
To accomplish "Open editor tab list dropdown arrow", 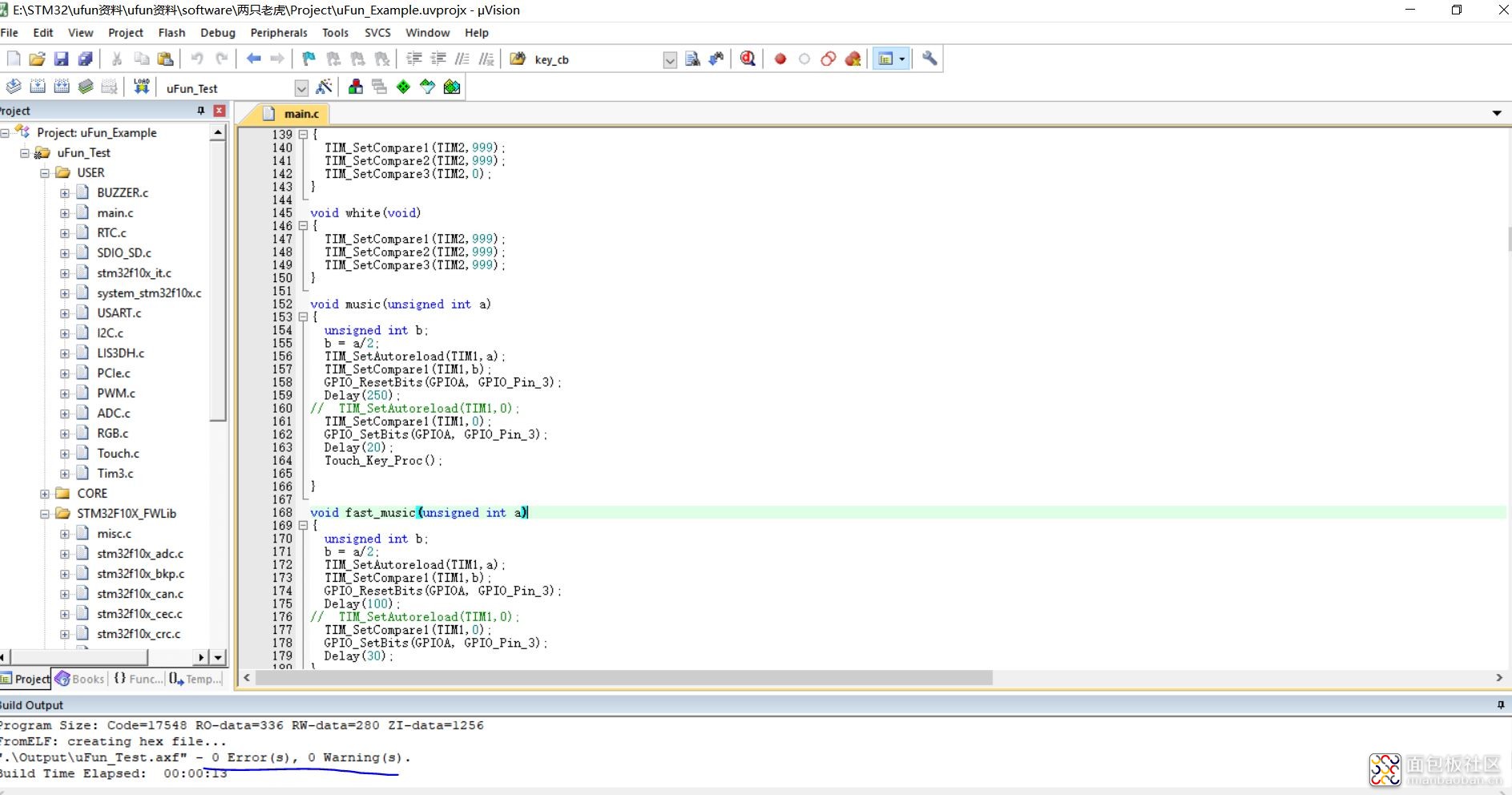I will [x=1497, y=113].
